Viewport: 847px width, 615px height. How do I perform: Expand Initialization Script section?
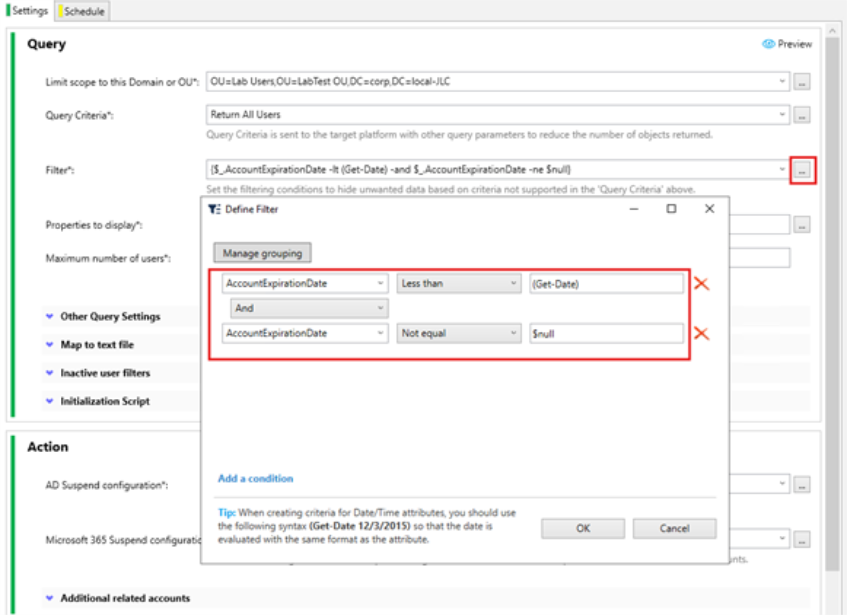click(50, 401)
